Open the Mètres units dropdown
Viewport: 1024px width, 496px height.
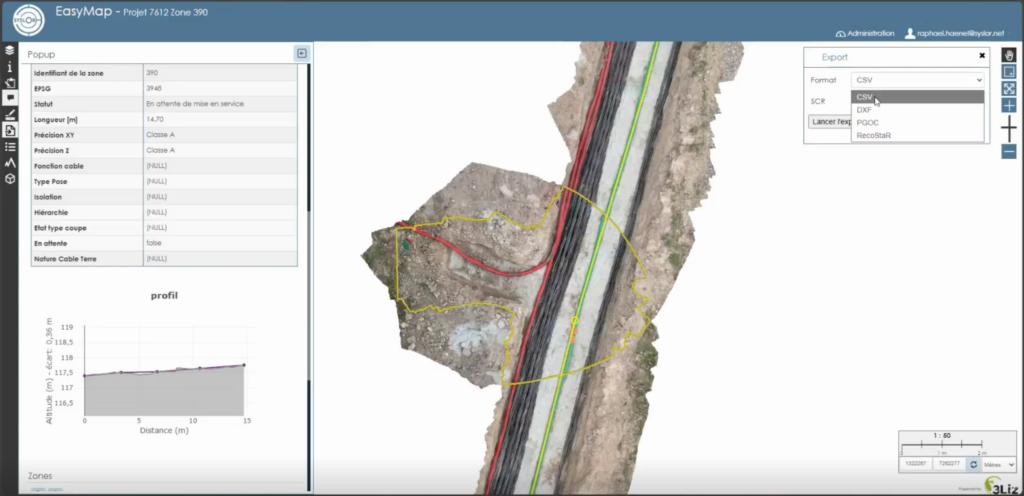point(999,465)
